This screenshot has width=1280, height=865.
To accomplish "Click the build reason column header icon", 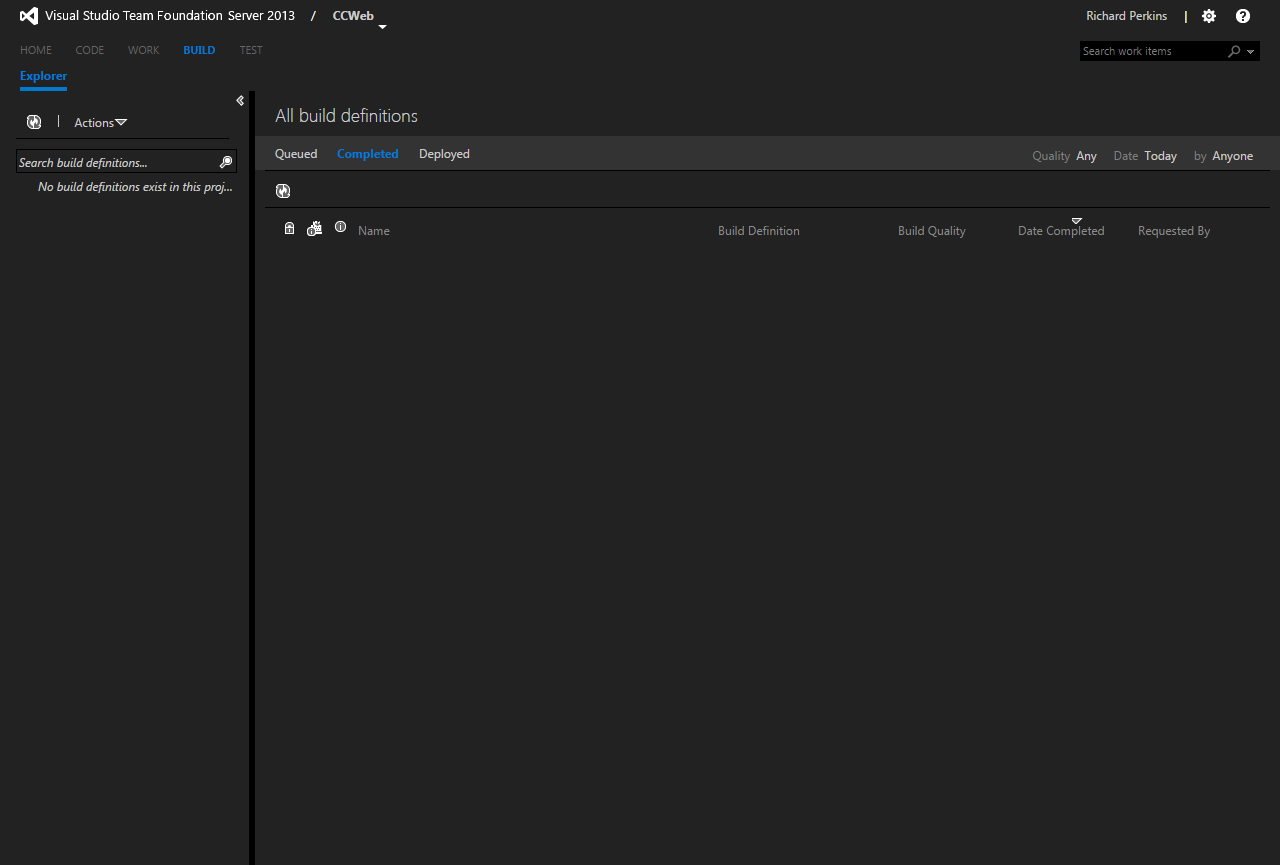I will pos(314,228).
